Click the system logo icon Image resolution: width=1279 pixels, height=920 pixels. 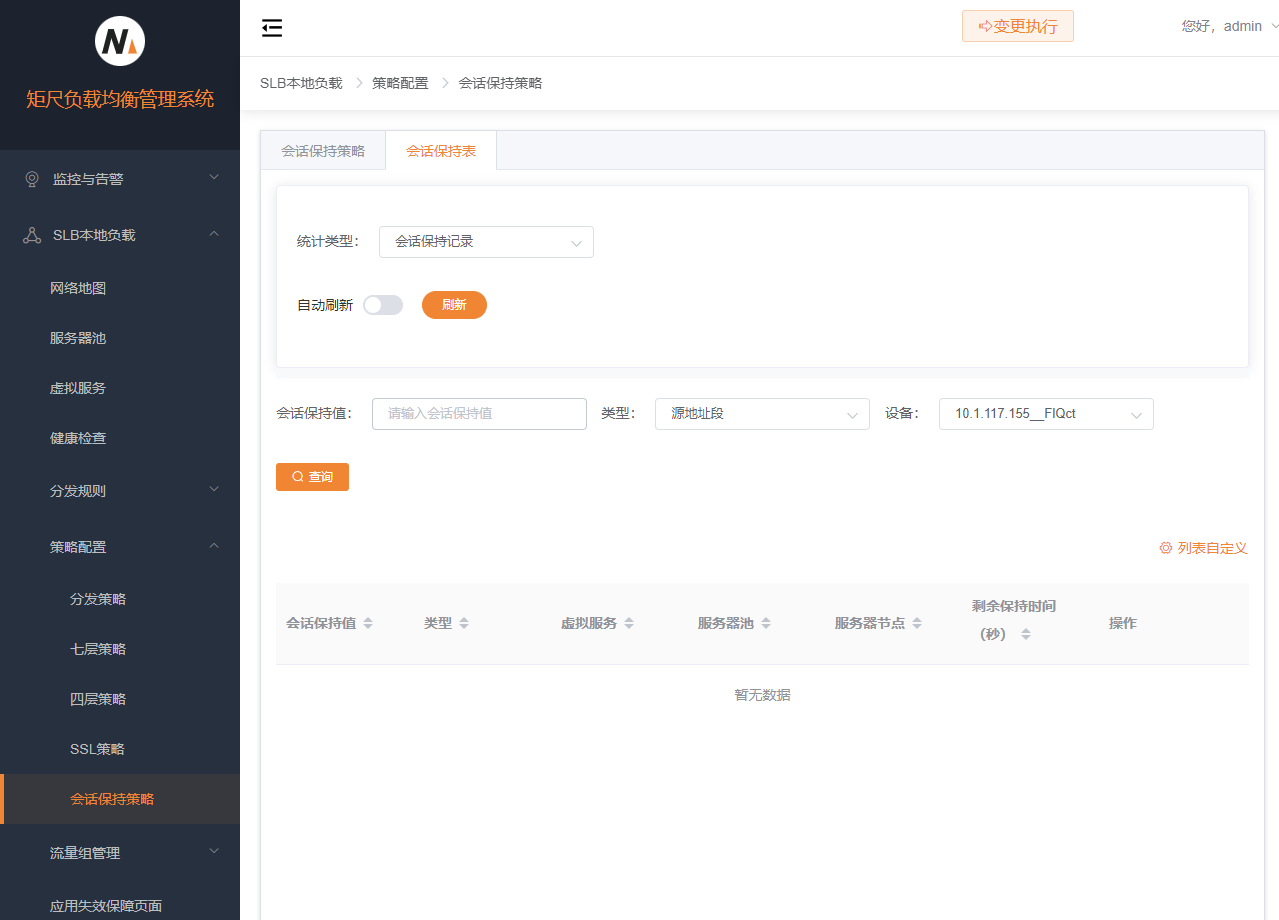point(120,42)
